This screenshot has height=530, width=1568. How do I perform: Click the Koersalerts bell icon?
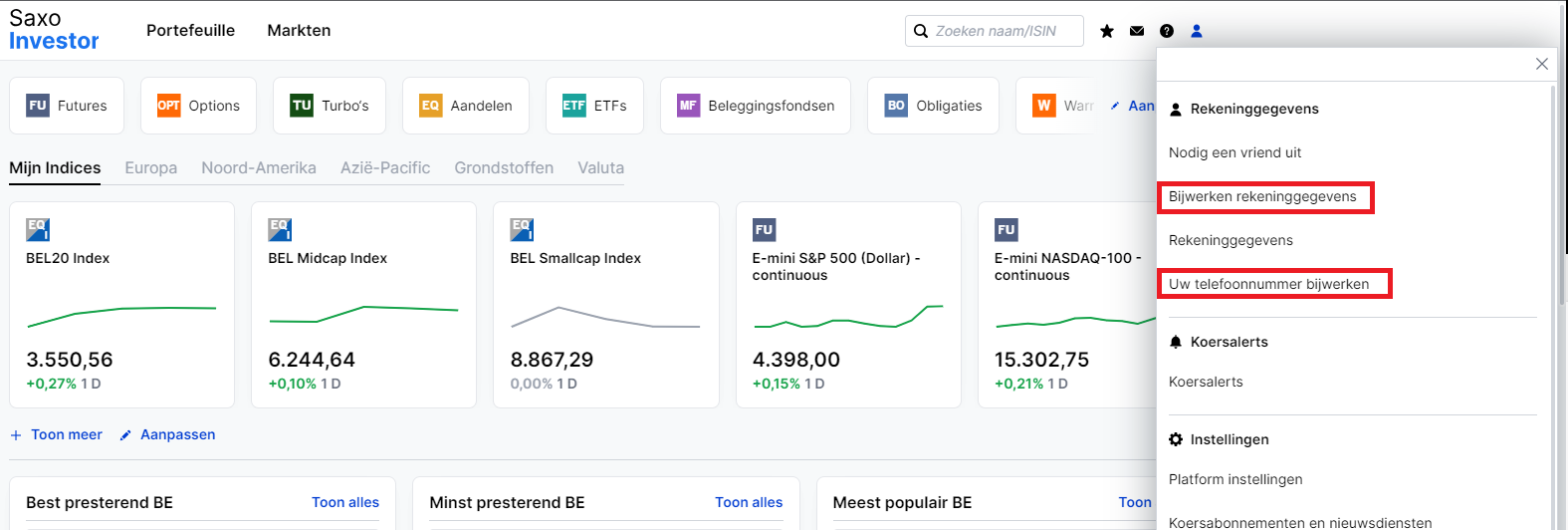pos(1176,342)
